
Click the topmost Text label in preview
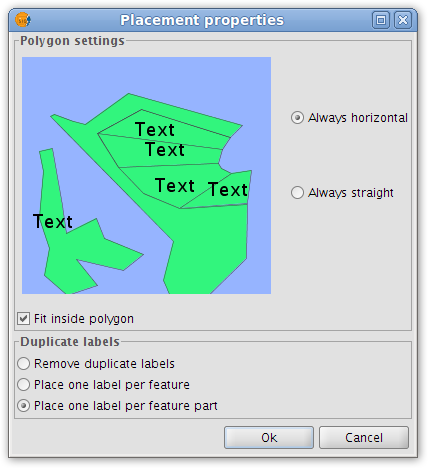click(x=155, y=129)
